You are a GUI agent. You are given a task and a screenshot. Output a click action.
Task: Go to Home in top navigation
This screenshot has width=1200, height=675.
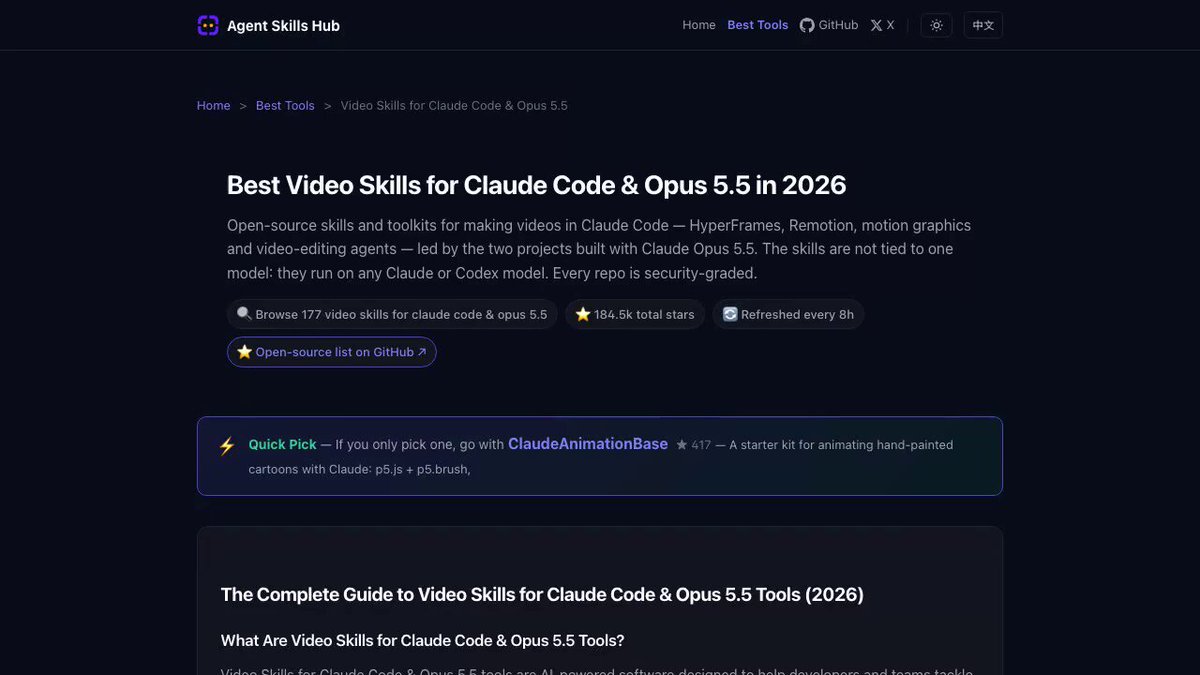click(699, 25)
